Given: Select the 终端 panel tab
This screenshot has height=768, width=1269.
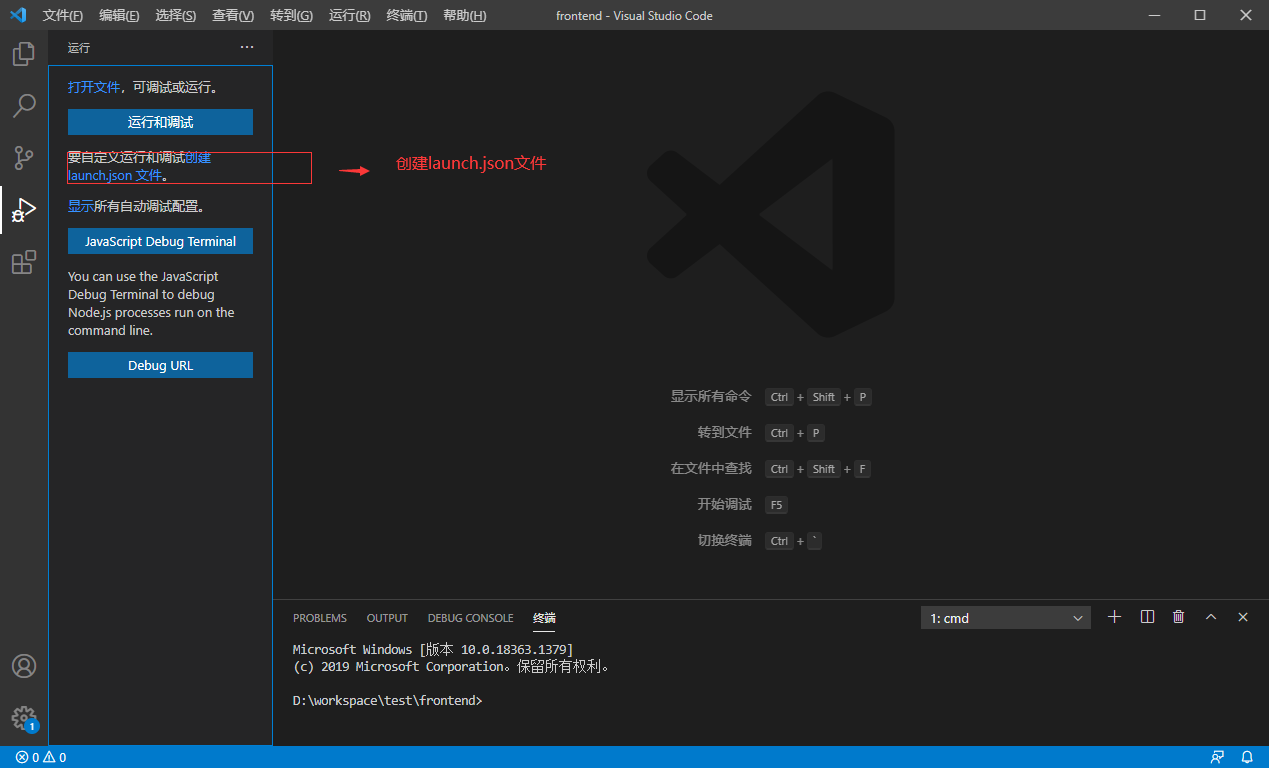Looking at the screenshot, I should pos(544,618).
